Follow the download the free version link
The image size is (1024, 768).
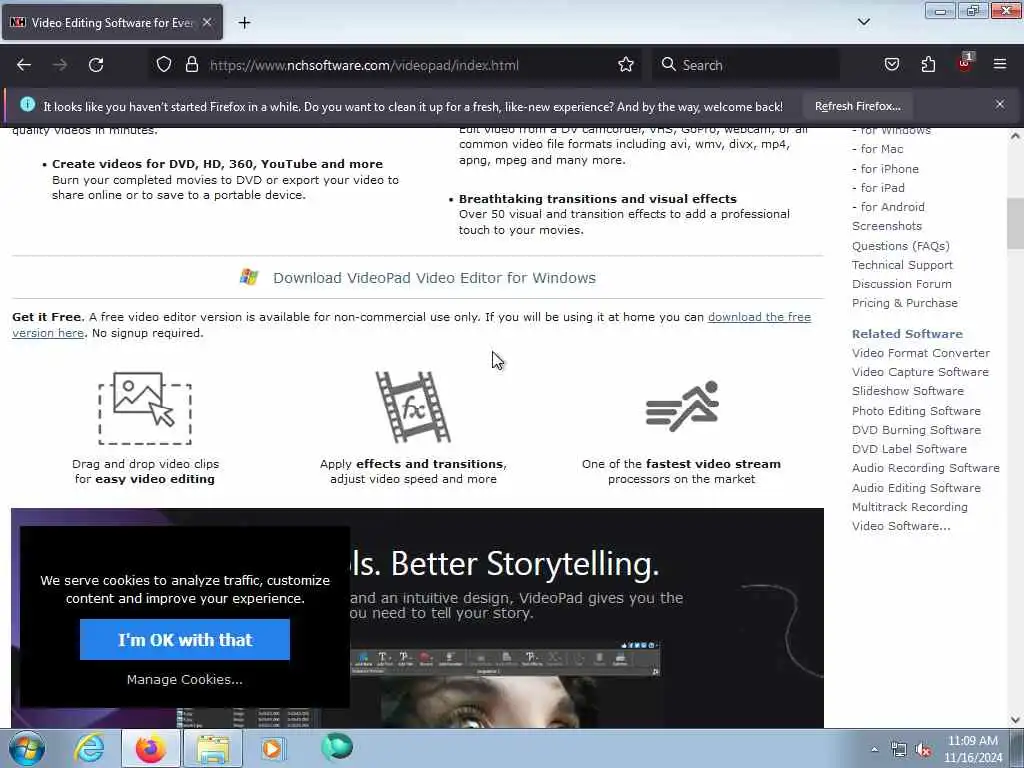tap(759, 317)
